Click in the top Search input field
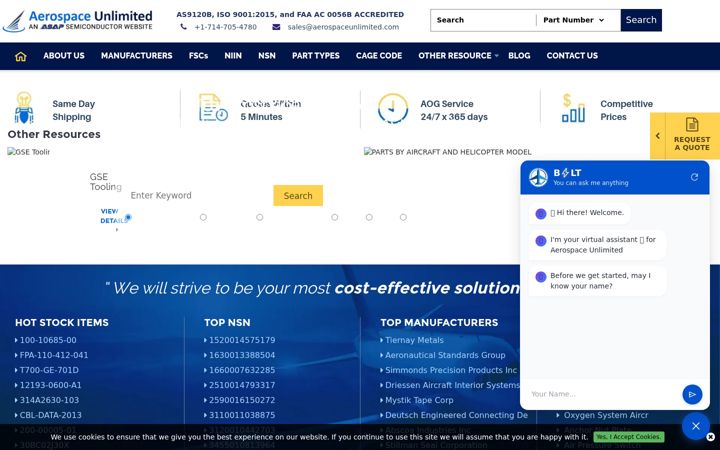This screenshot has width=720, height=450. (483, 20)
